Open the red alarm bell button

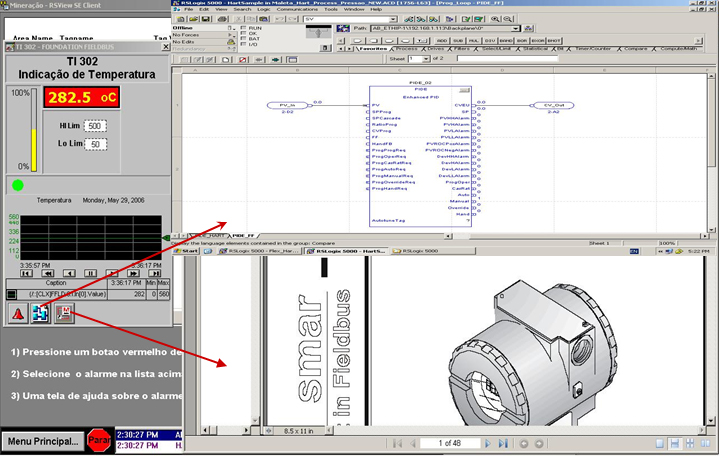18,314
